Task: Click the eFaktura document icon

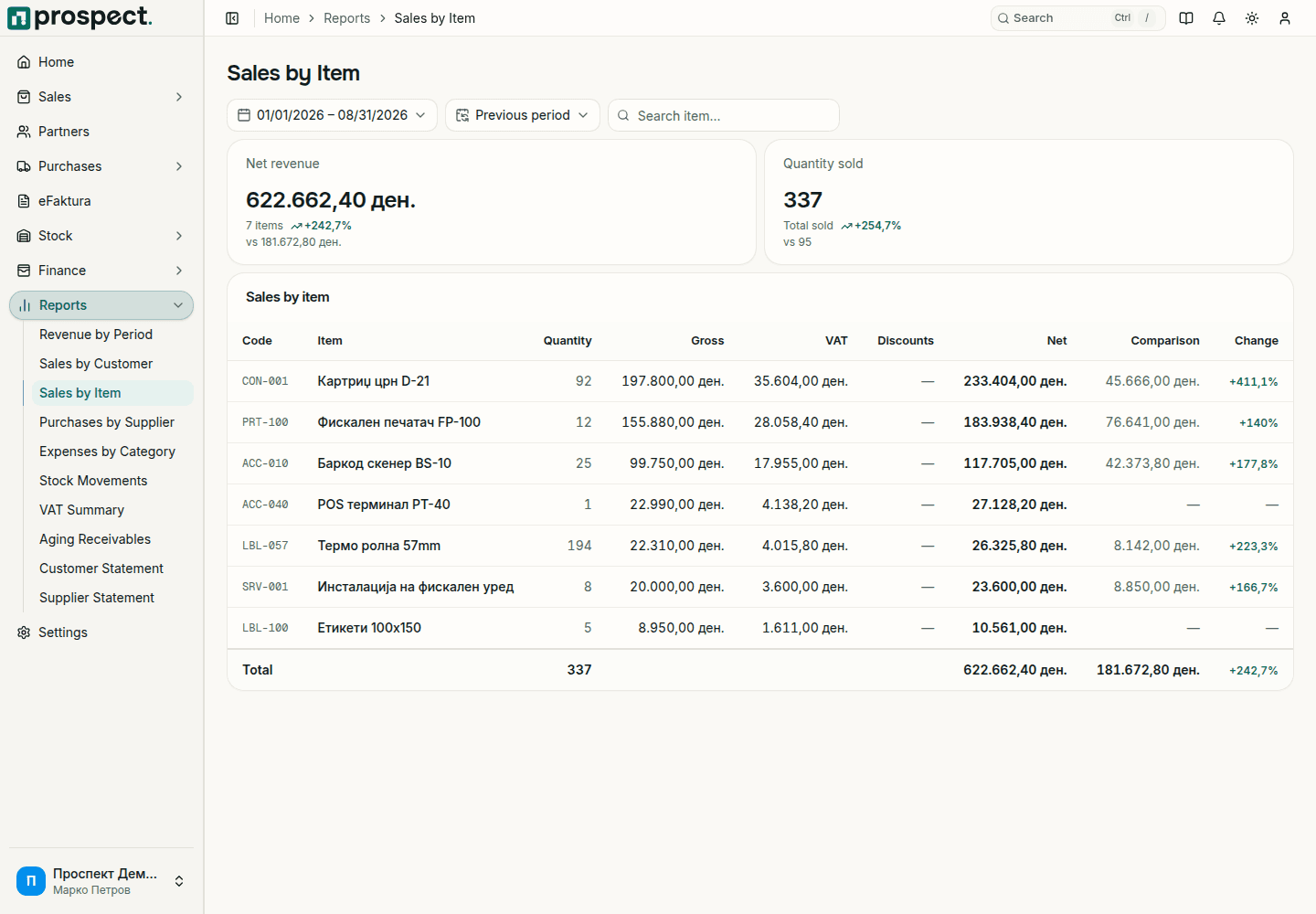Action: tap(24, 201)
